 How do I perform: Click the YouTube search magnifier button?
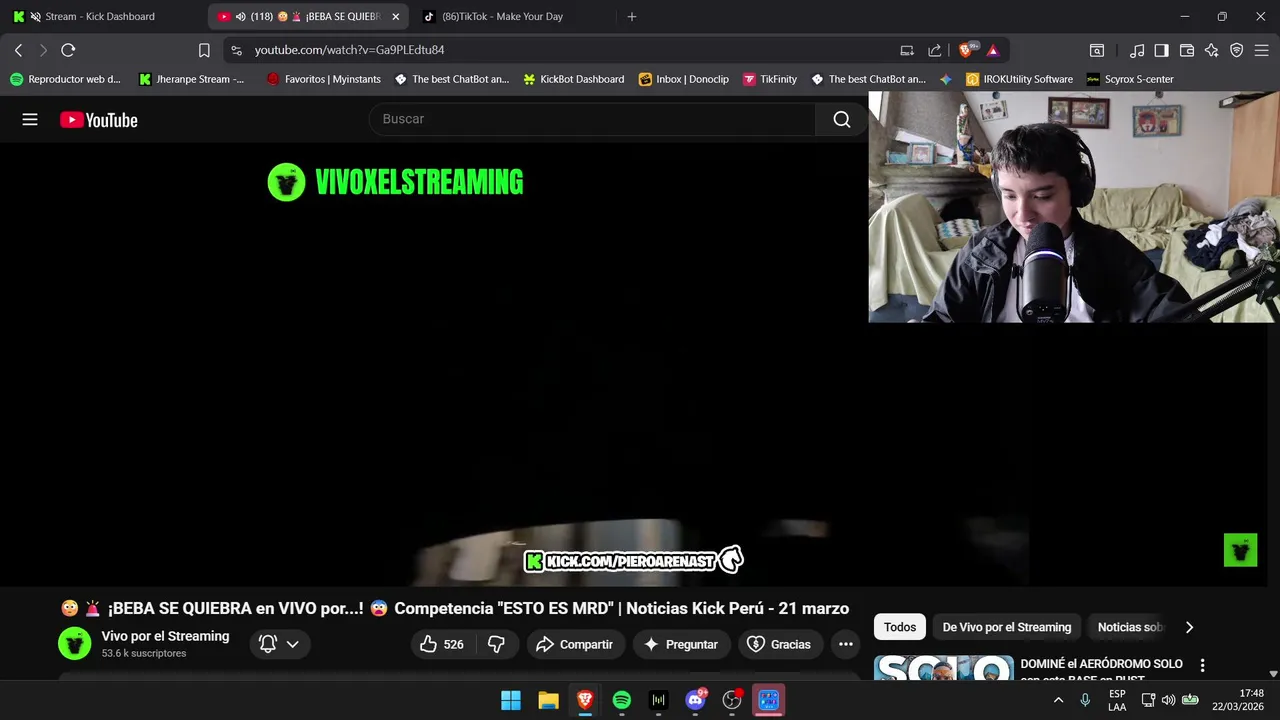point(842,119)
